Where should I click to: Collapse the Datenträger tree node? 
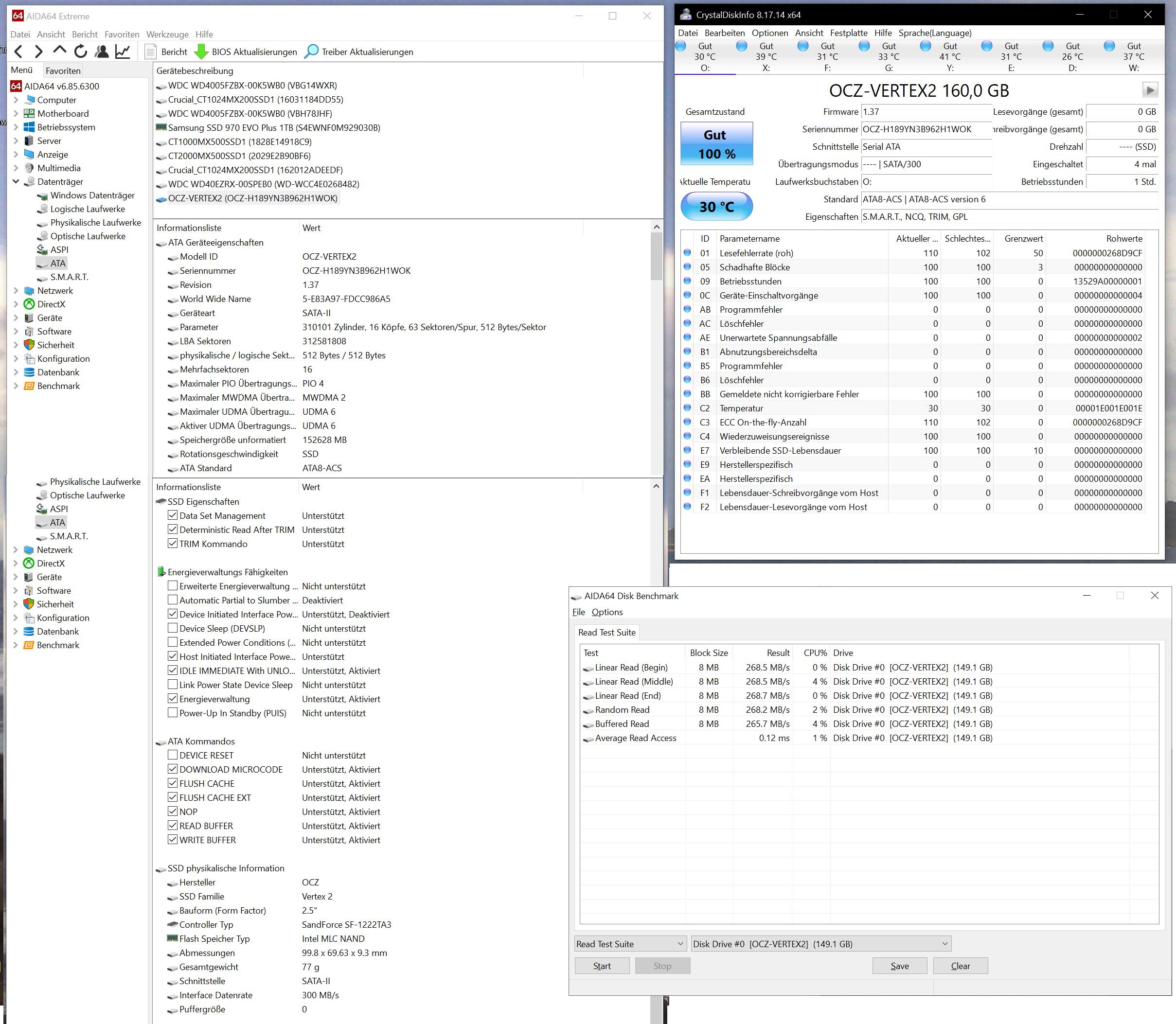click(16, 182)
